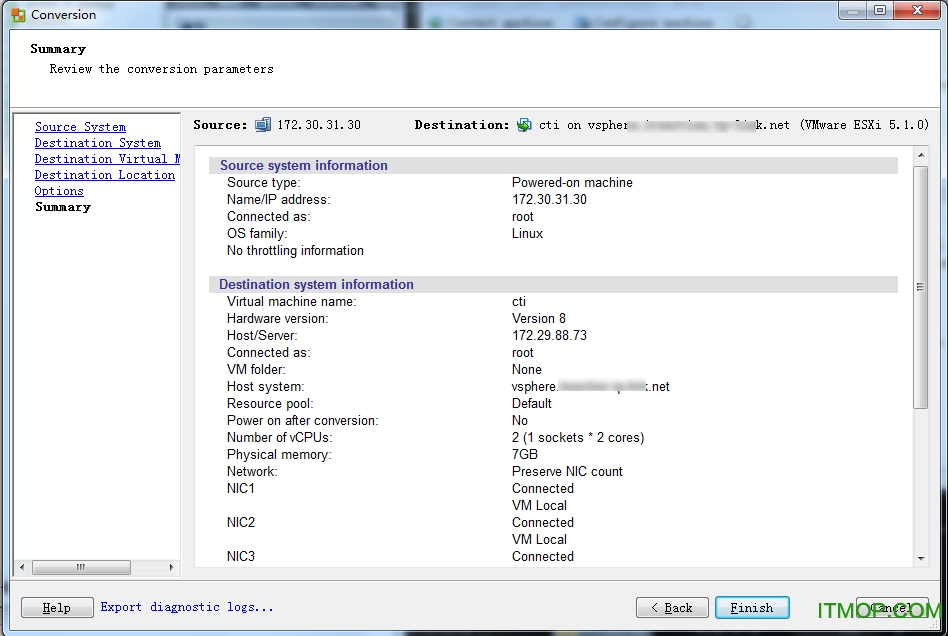Select the Summary step in sidebar
This screenshot has width=948, height=636.
tap(63, 207)
